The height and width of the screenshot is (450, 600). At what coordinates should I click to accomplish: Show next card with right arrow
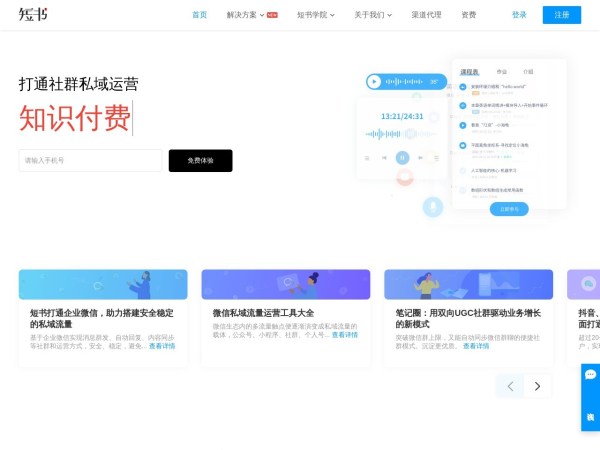[x=538, y=386]
